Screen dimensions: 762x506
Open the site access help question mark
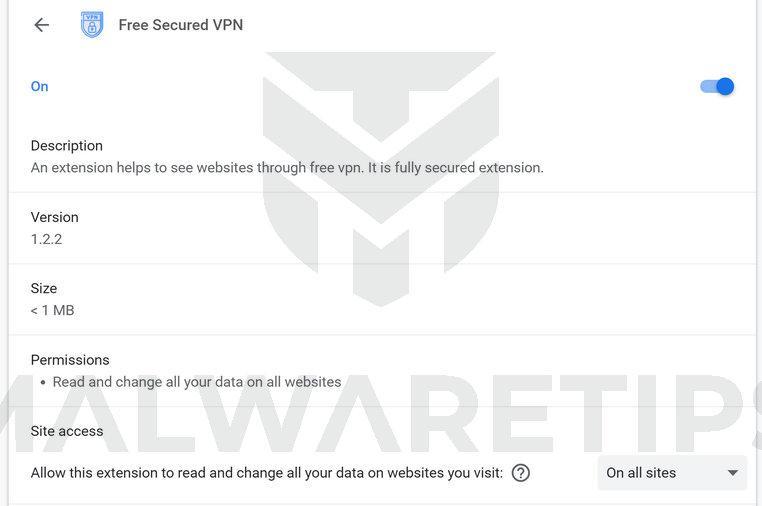[520, 473]
